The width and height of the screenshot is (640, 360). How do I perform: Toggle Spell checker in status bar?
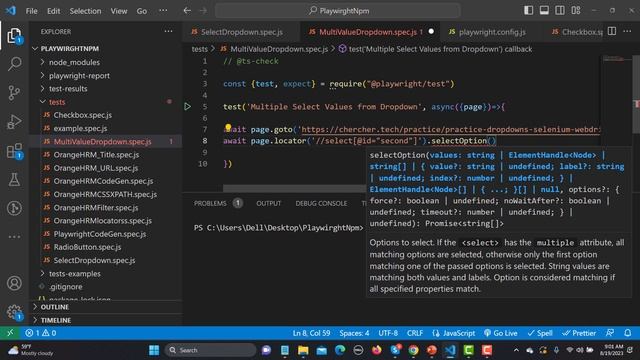540,333
